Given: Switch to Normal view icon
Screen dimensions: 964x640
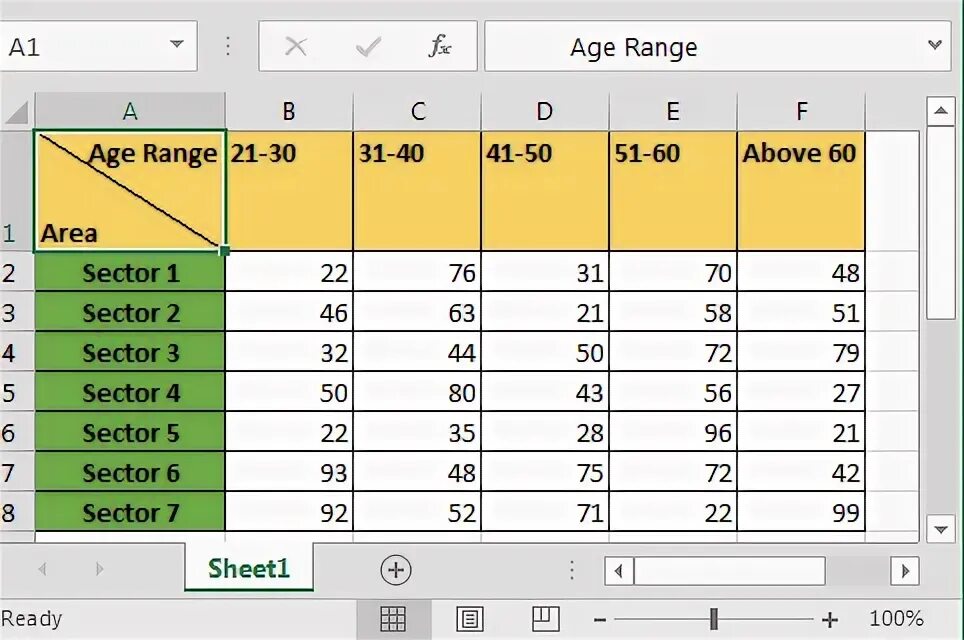Looking at the screenshot, I should (393, 618).
